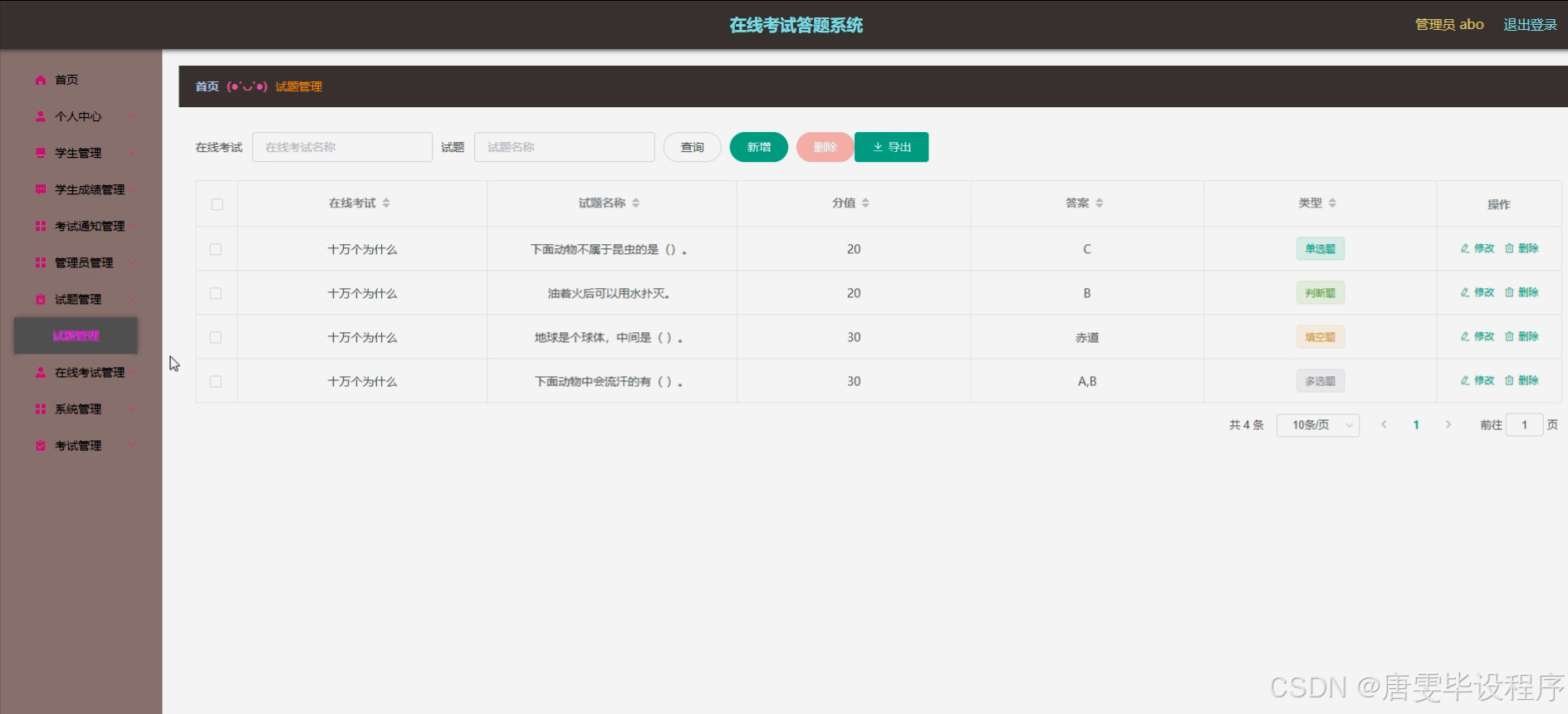Sort by 类型 column arrows

click(1332, 203)
